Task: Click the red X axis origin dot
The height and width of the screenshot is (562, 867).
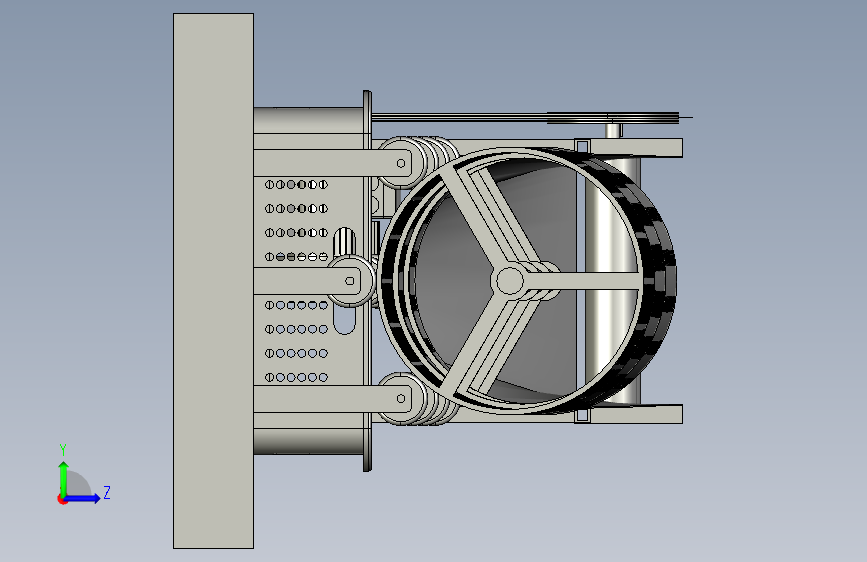Action: (62, 500)
